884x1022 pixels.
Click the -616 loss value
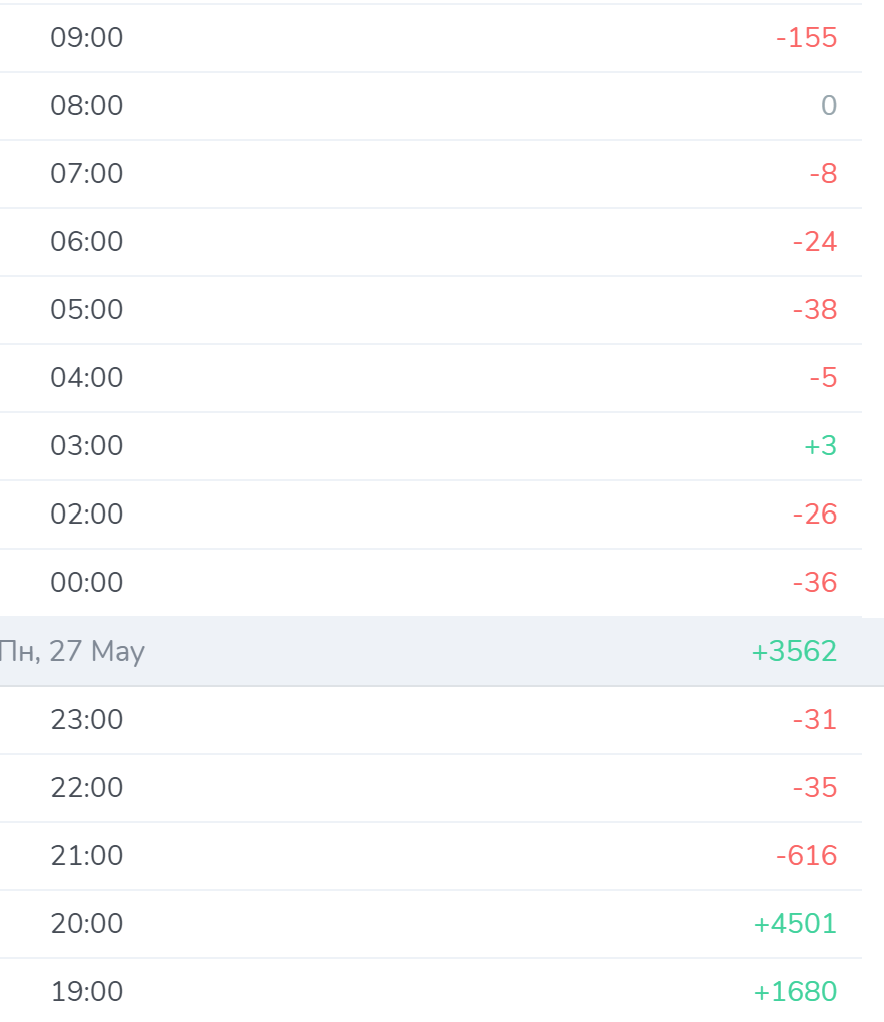(x=806, y=856)
